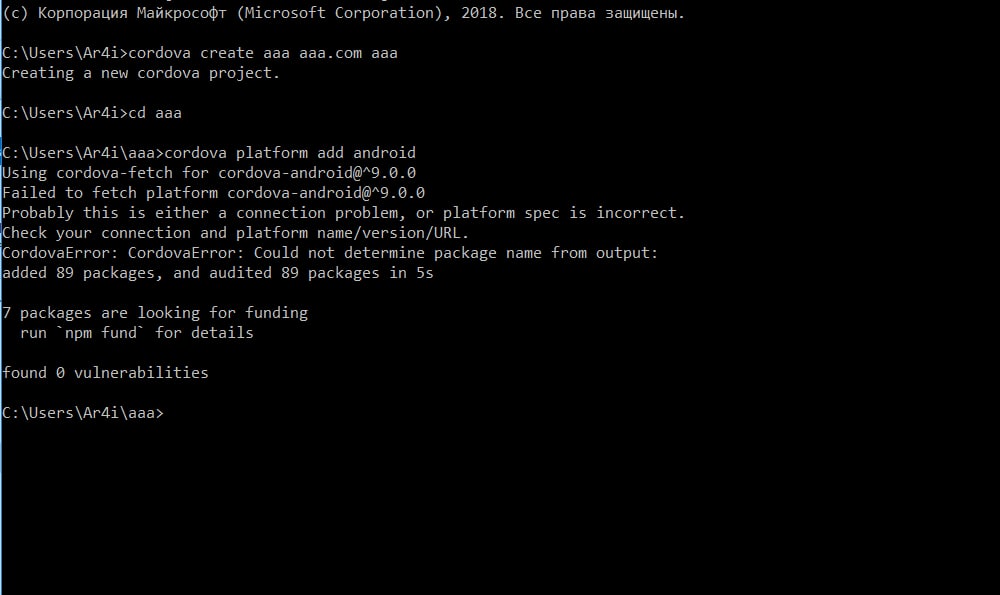Click the "Probably this is either a connection problem" line
The width and height of the screenshot is (1000, 595).
(343, 213)
